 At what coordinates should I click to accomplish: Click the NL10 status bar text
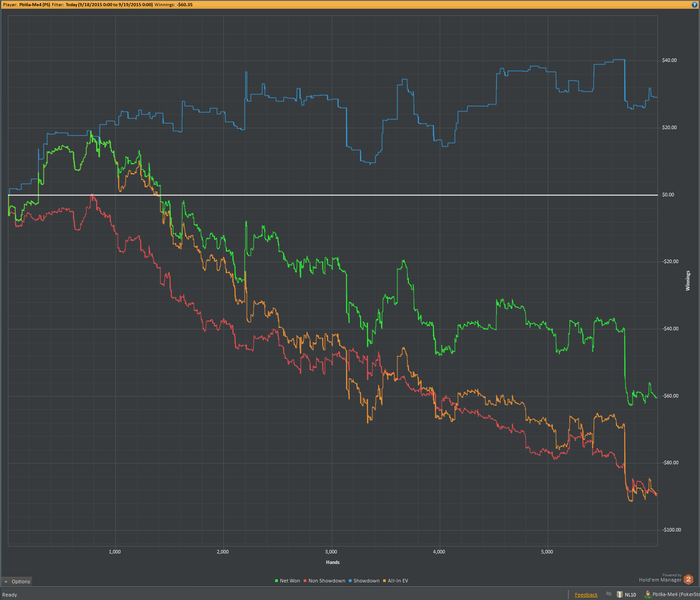[x=630, y=595]
